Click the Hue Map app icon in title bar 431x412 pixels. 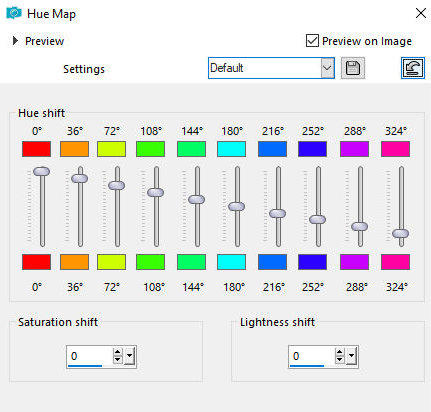click(x=14, y=13)
